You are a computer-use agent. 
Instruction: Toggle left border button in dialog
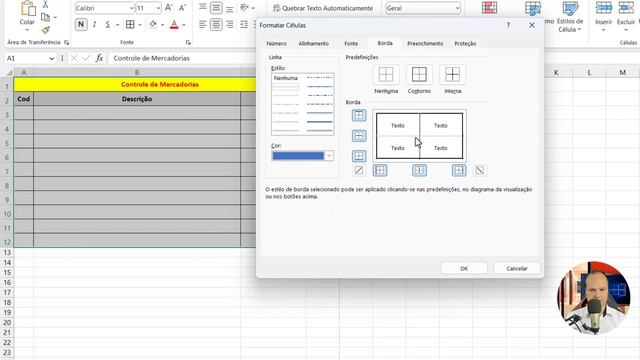click(380, 170)
